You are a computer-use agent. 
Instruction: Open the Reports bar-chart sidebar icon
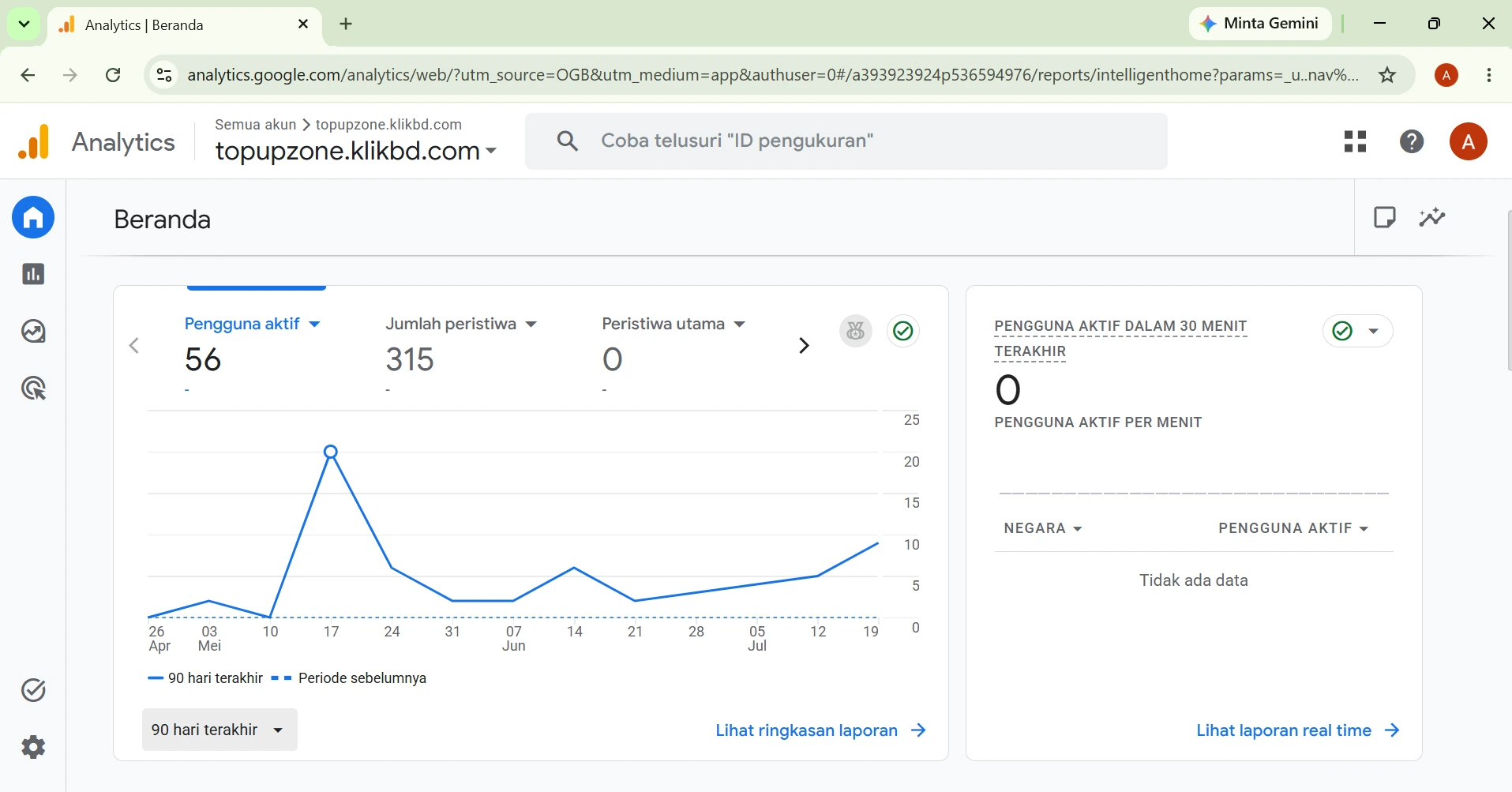33,274
